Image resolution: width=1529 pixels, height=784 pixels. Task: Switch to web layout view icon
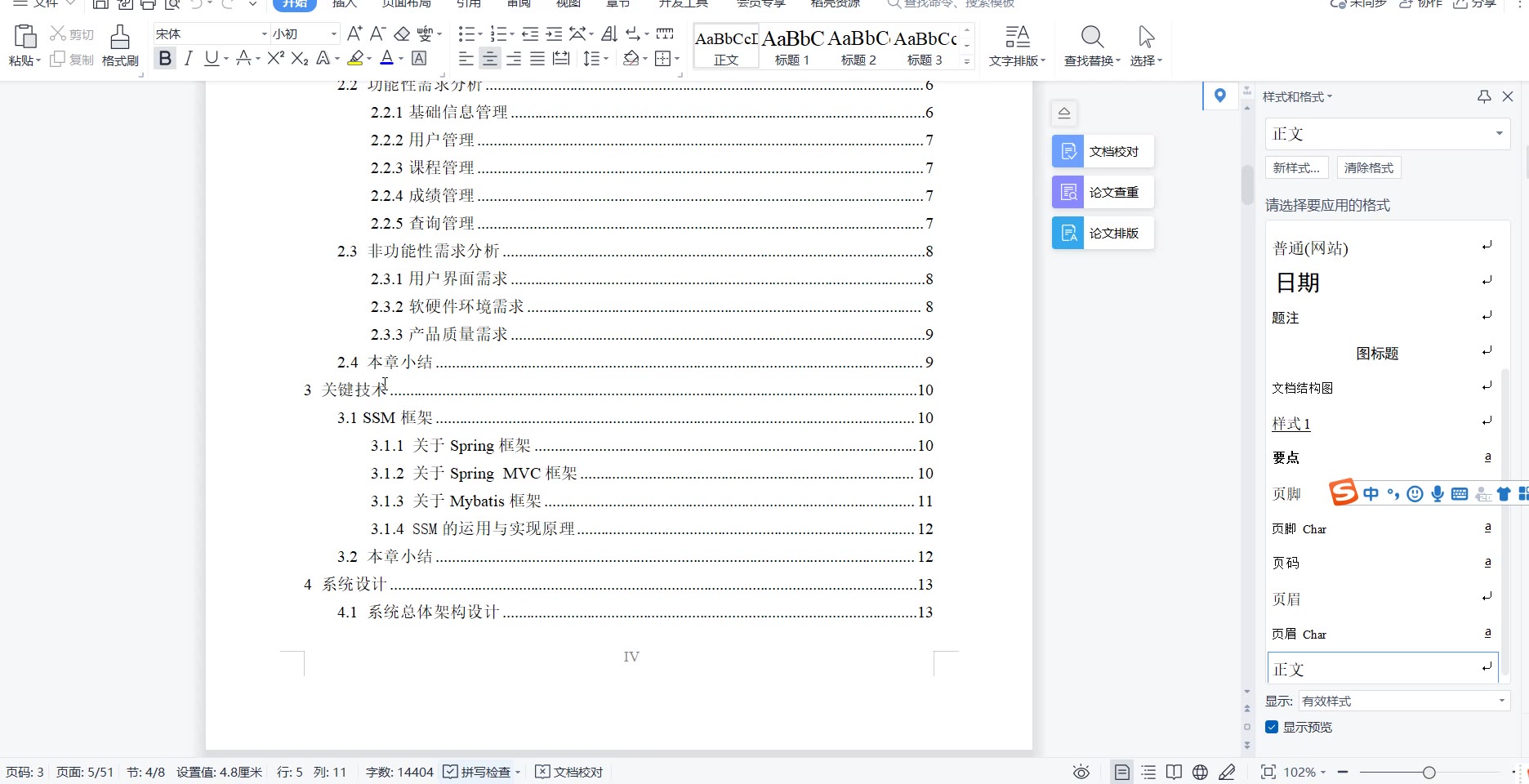tap(1200, 772)
